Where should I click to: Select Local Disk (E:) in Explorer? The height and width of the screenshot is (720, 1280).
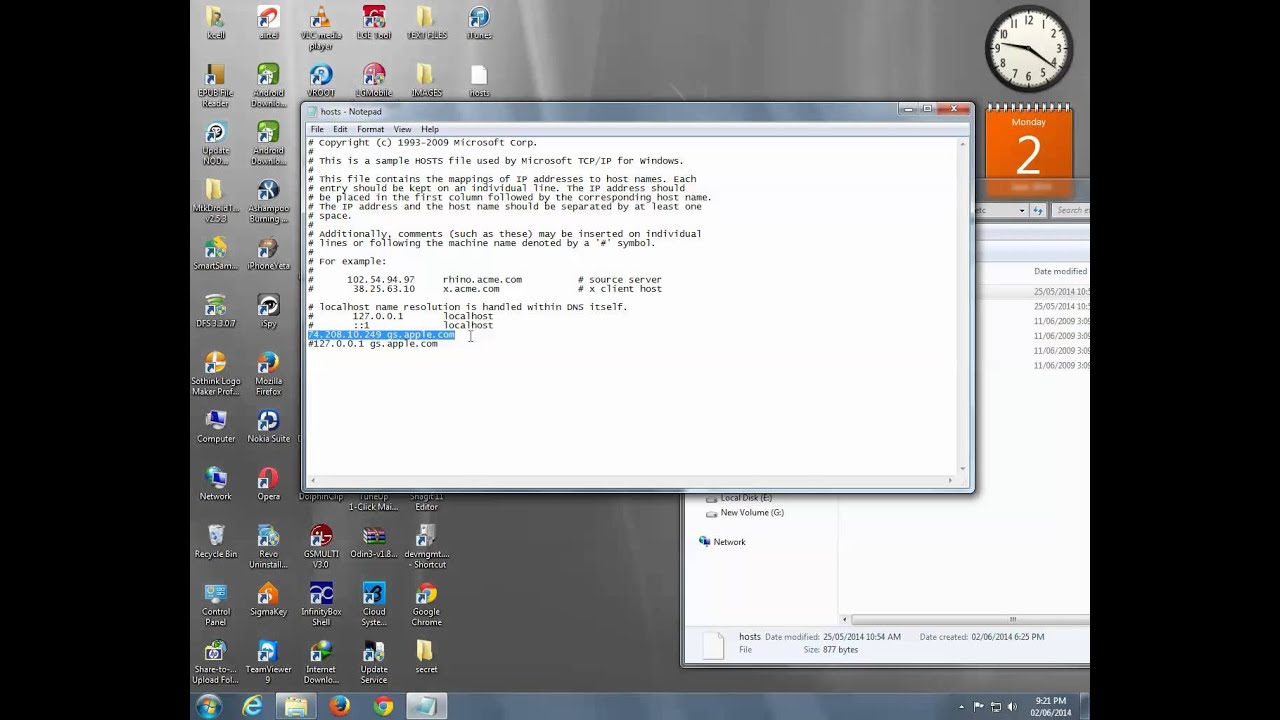coord(745,498)
